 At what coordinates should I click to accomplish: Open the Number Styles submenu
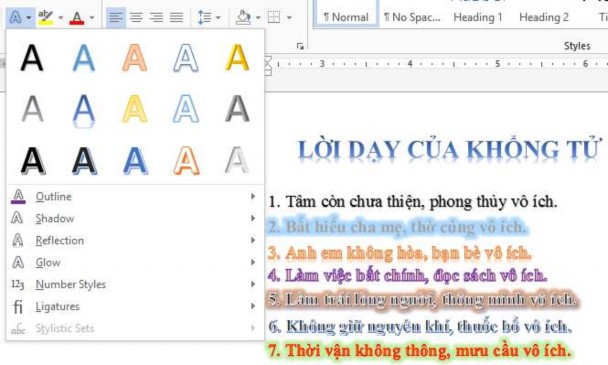[135, 284]
